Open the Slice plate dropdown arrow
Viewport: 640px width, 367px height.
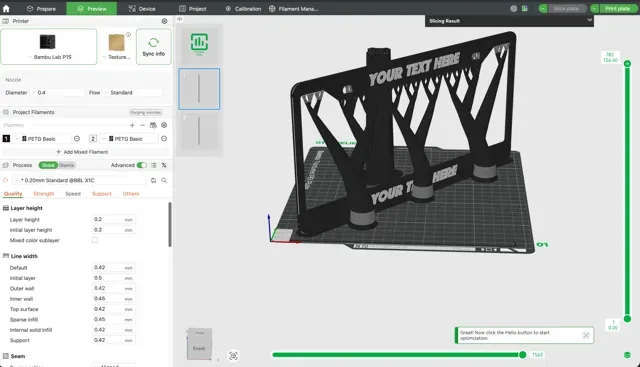pyautogui.click(x=542, y=9)
